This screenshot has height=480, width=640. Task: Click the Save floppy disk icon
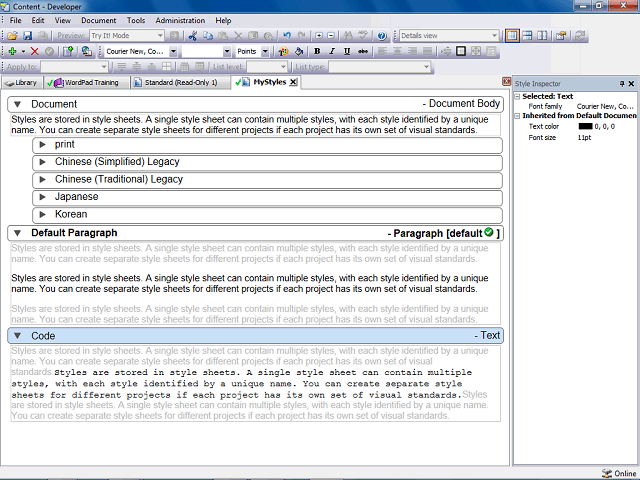pos(27,36)
